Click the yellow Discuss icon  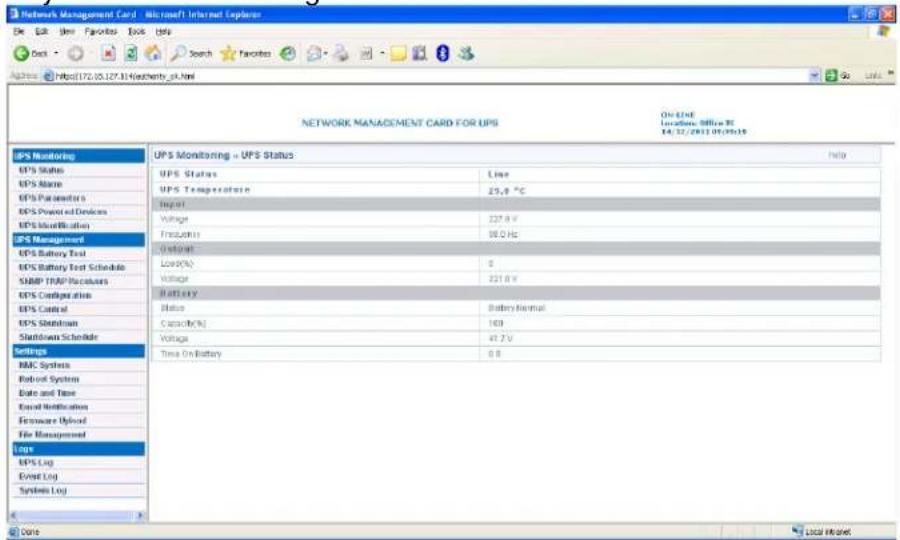point(398,53)
